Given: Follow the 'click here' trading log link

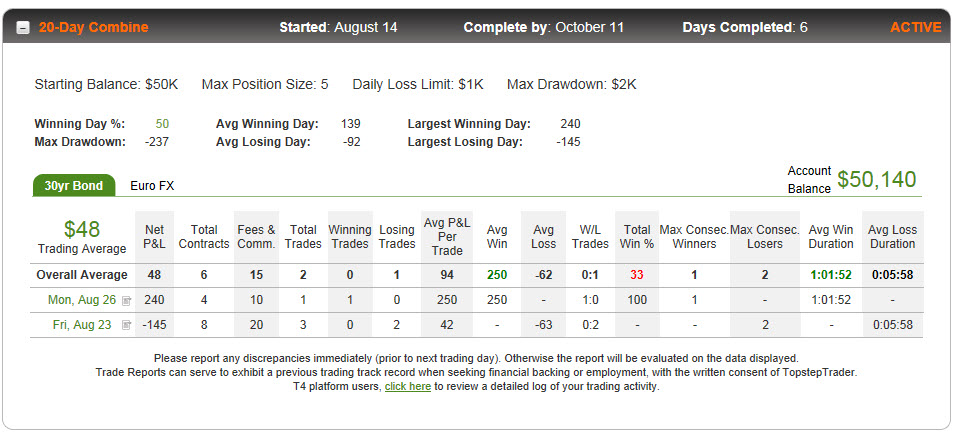Looking at the screenshot, I should [x=408, y=386].
